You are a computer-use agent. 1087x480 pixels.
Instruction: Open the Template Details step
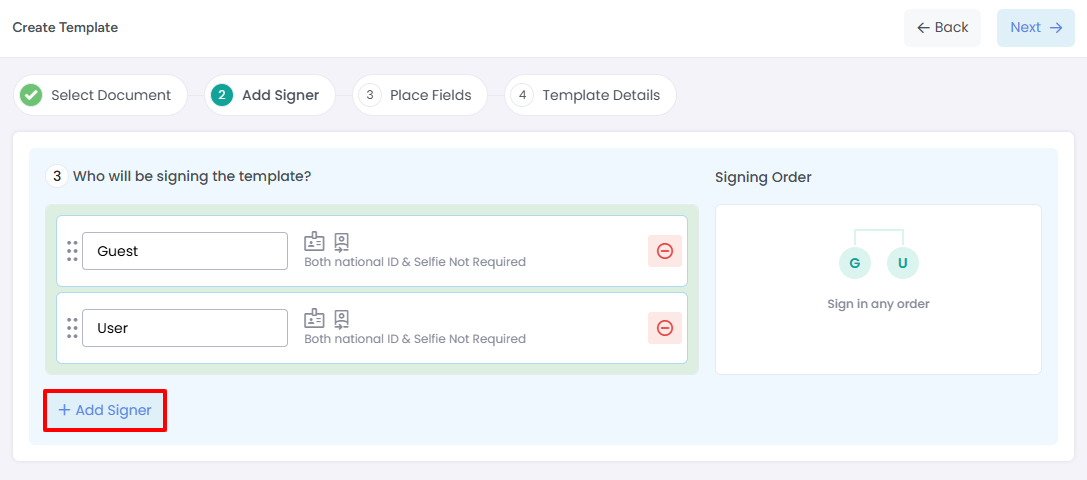click(x=590, y=95)
